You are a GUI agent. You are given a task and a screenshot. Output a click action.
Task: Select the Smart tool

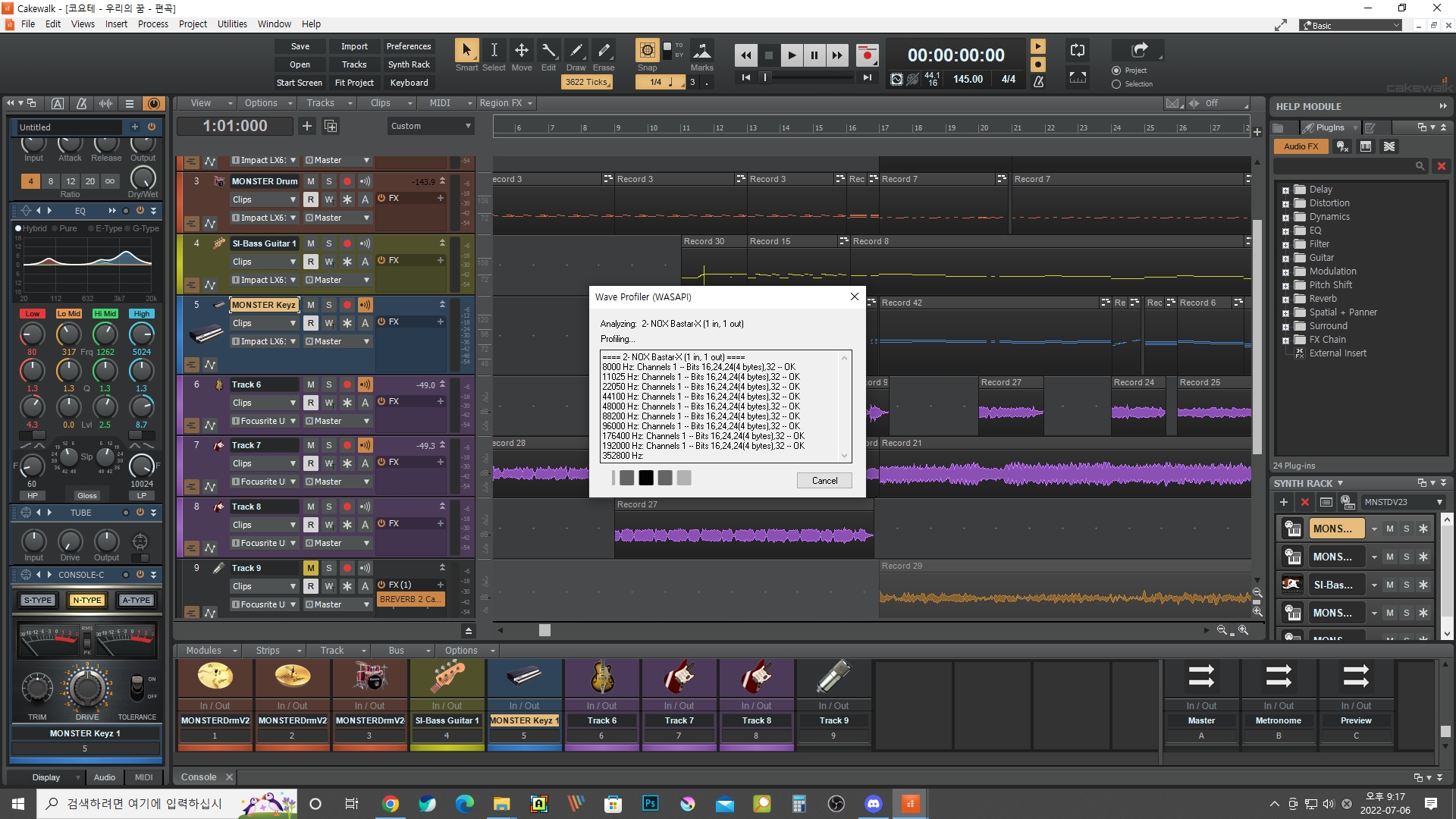pos(466,51)
